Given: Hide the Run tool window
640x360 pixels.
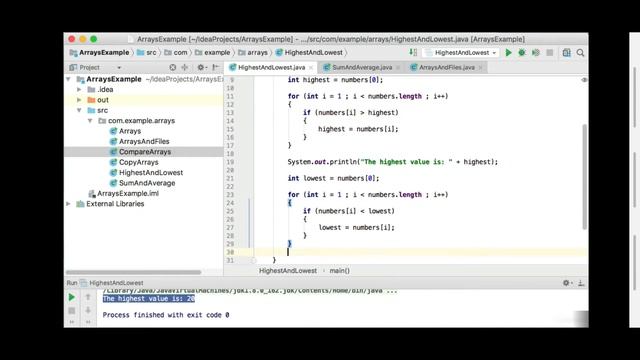Looking at the screenshot, I should click(x=581, y=282).
